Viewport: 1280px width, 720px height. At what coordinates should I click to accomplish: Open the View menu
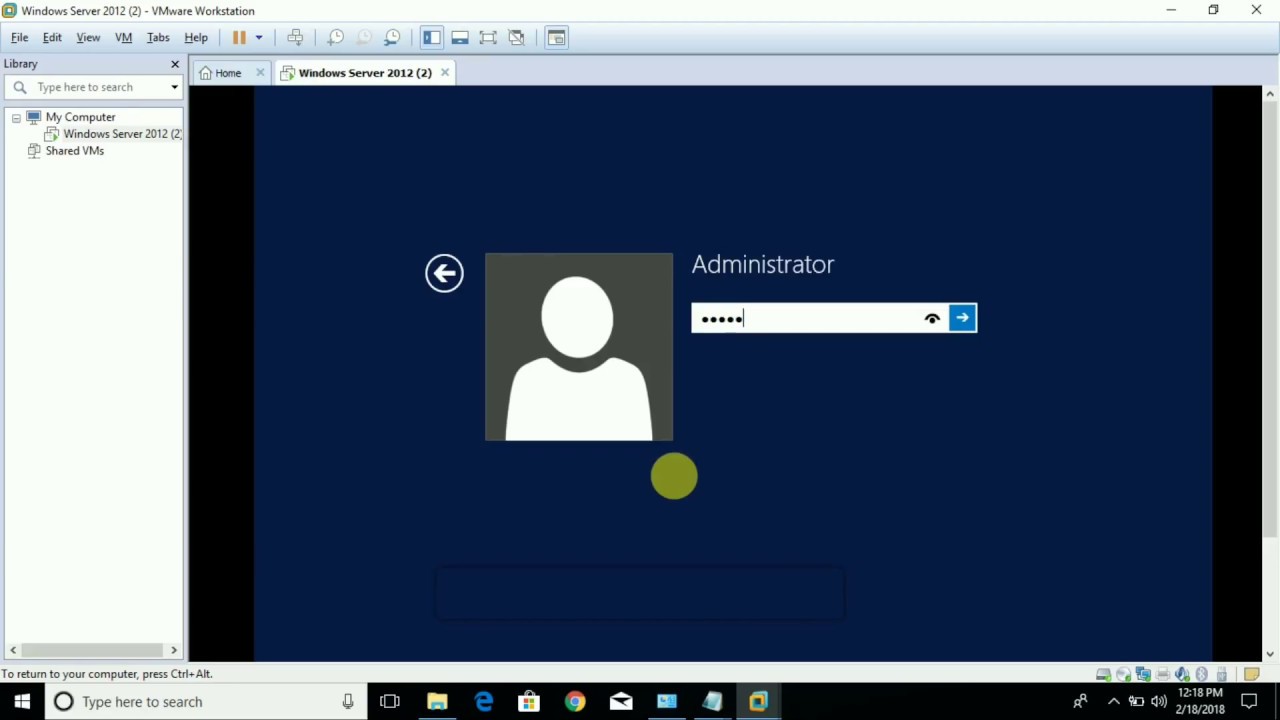[x=88, y=37]
